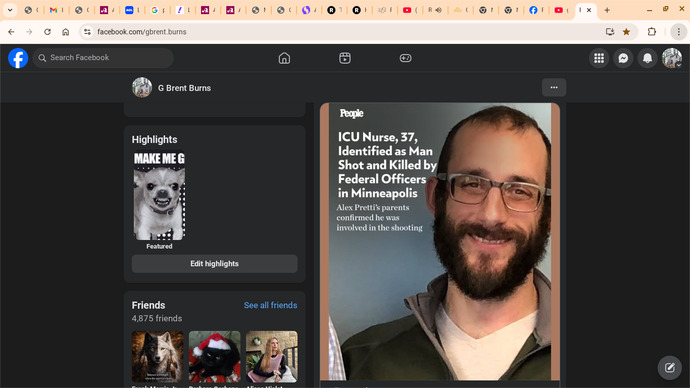
Task: Open the Facebook logo home link
Action: click(x=18, y=58)
